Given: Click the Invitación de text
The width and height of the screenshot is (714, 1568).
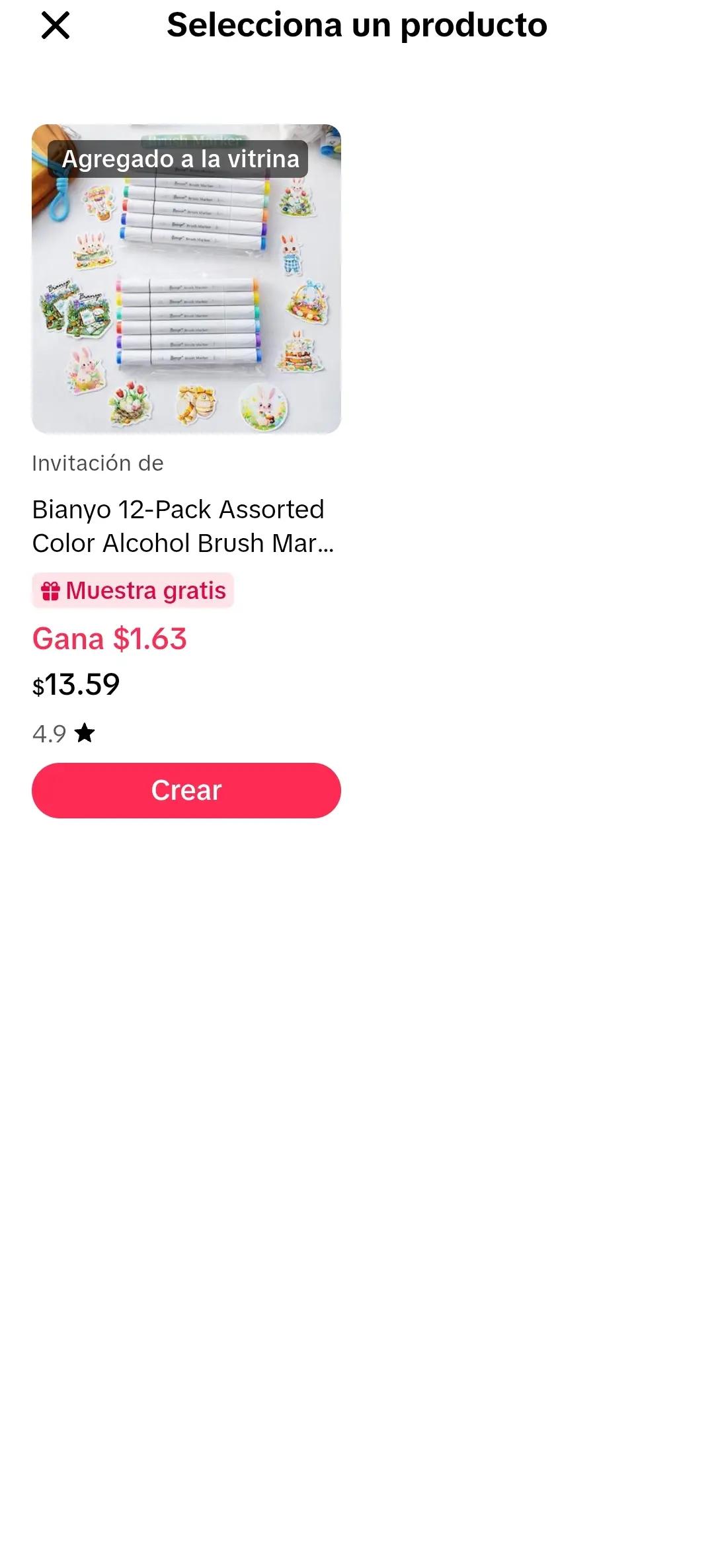Looking at the screenshot, I should point(98,463).
